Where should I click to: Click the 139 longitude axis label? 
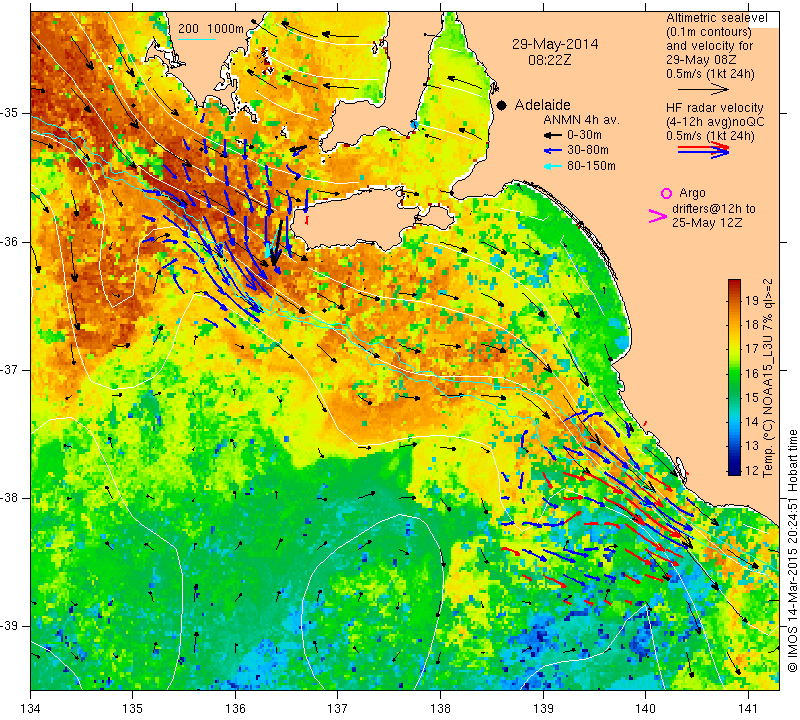click(x=543, y=709)
